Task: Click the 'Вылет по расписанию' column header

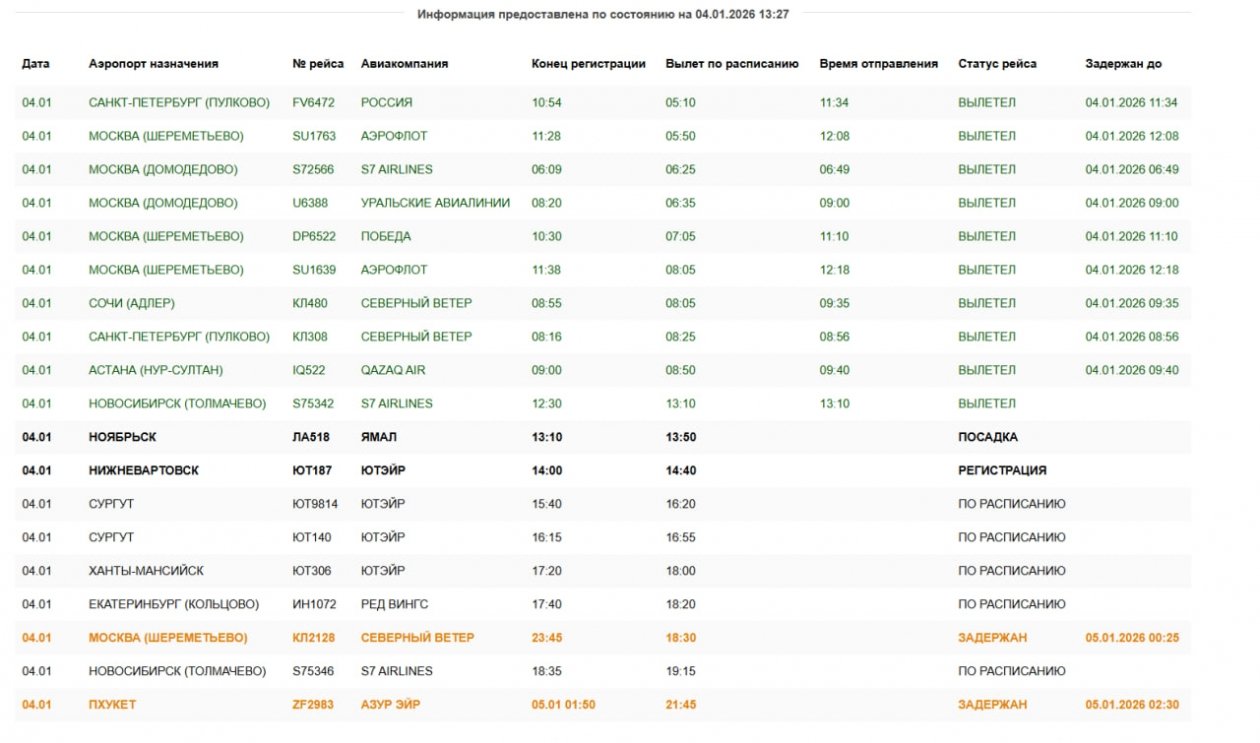Action: [732, 64]
